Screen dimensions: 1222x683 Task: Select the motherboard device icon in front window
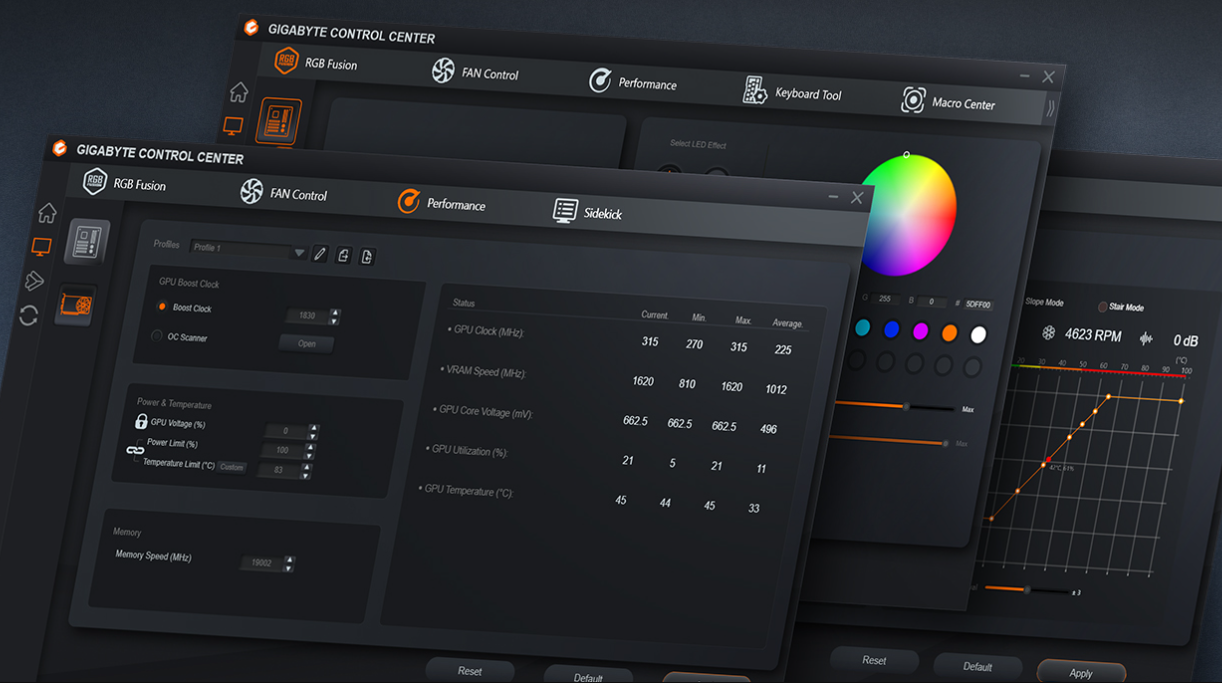(87, 242)
